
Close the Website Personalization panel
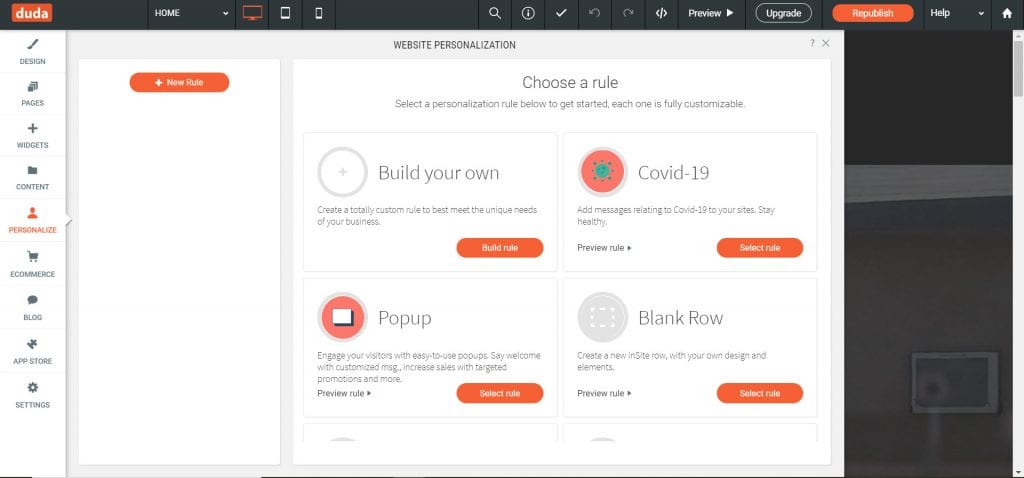pyautogui.click(x=826, y=43)
